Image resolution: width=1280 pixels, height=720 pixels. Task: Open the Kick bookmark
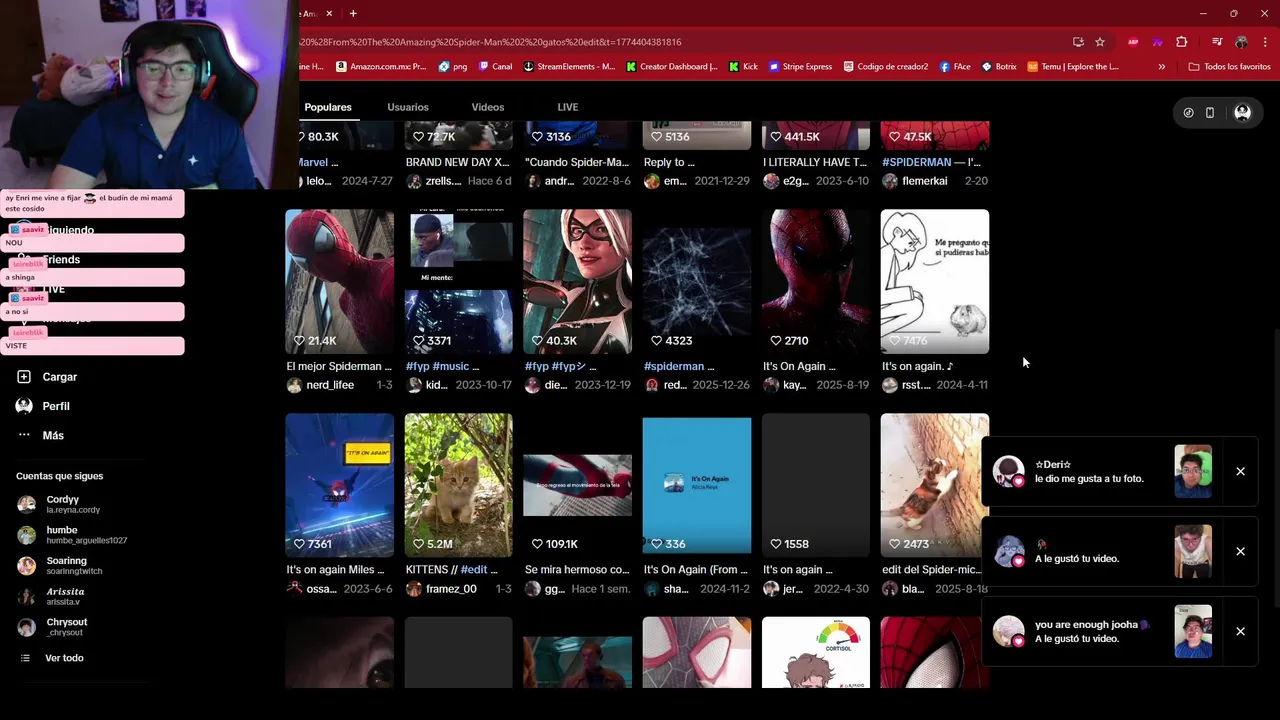(x=744, y=67)
